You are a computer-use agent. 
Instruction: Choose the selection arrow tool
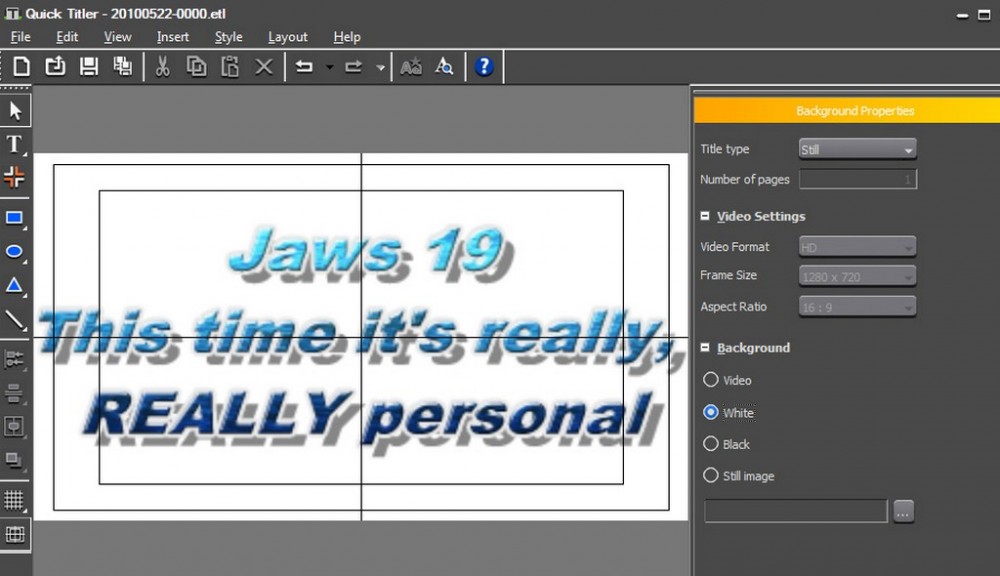[x=15, y=111]
